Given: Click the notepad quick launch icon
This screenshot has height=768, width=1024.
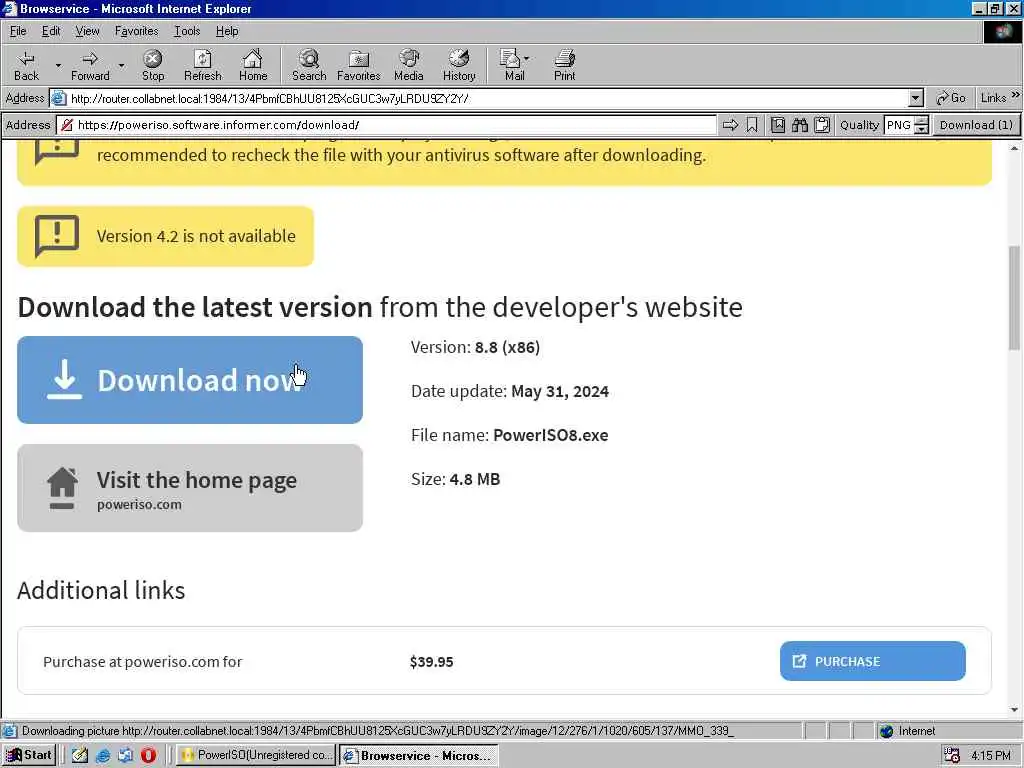Looking at the screenshot, I should 80,756.
